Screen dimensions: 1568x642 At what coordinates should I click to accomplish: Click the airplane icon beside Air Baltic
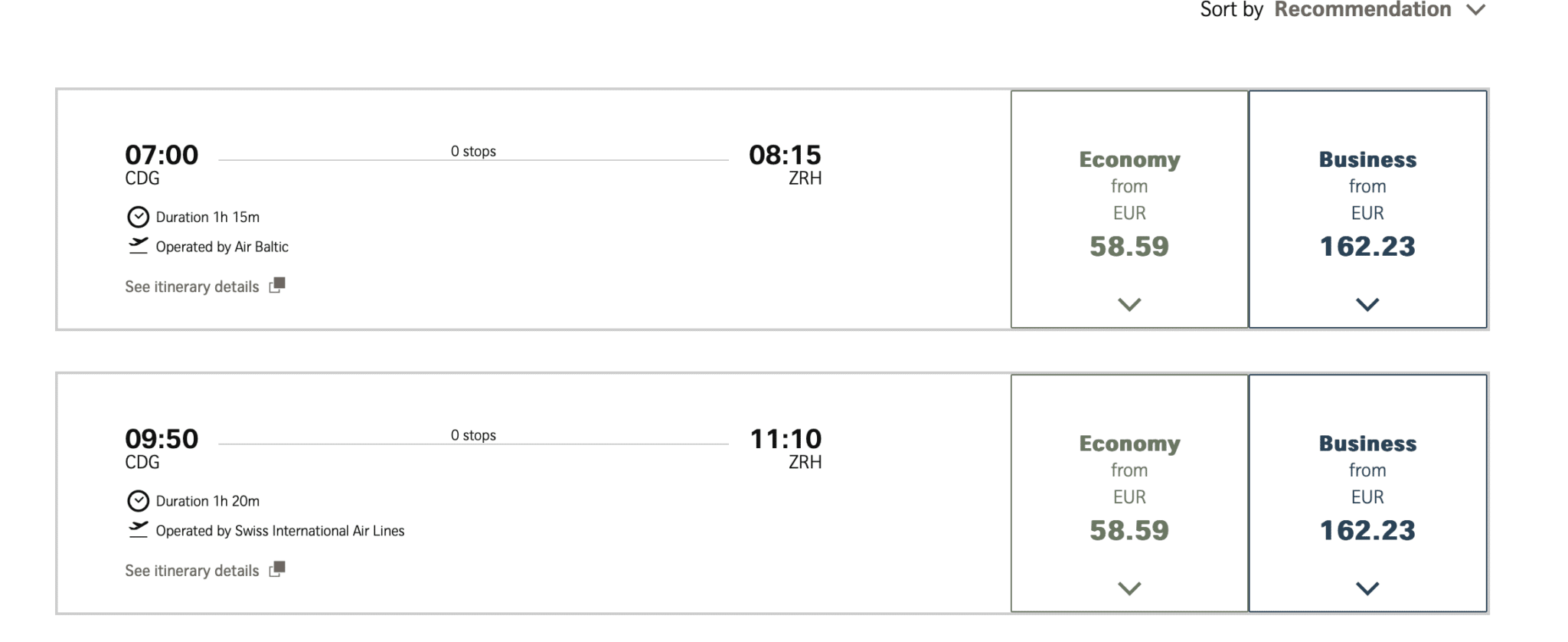(x=138, y=246)
